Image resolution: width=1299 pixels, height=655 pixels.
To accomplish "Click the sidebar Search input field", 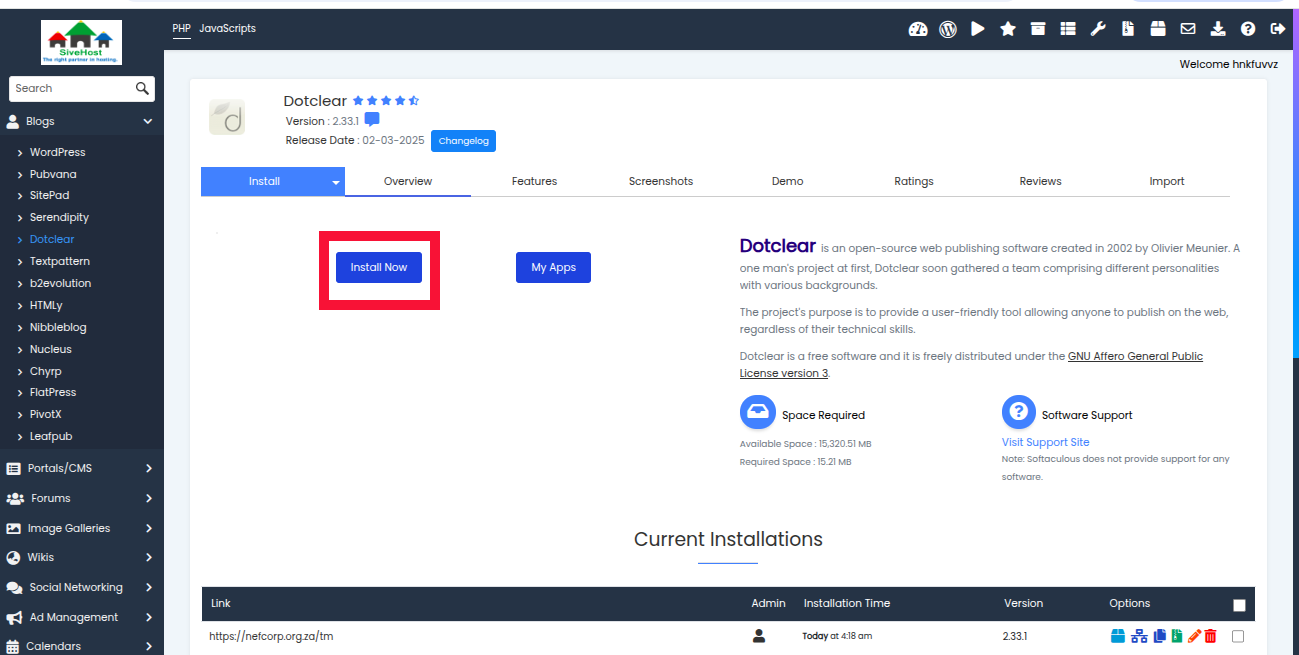I will pyautogui.click(x=72, y=88).
